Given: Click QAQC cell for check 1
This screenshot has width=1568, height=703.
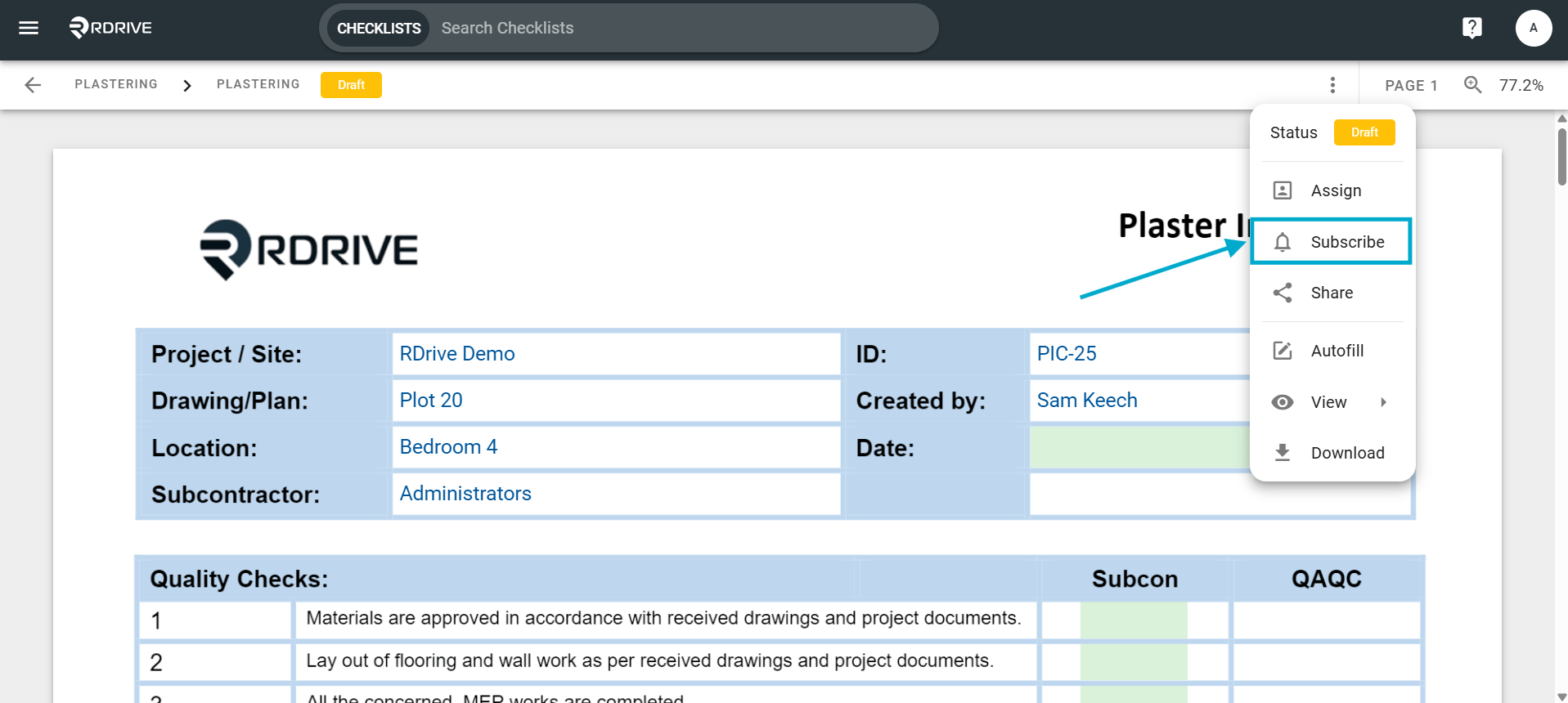Looking at the screenshot, I should coord(1326,620).
